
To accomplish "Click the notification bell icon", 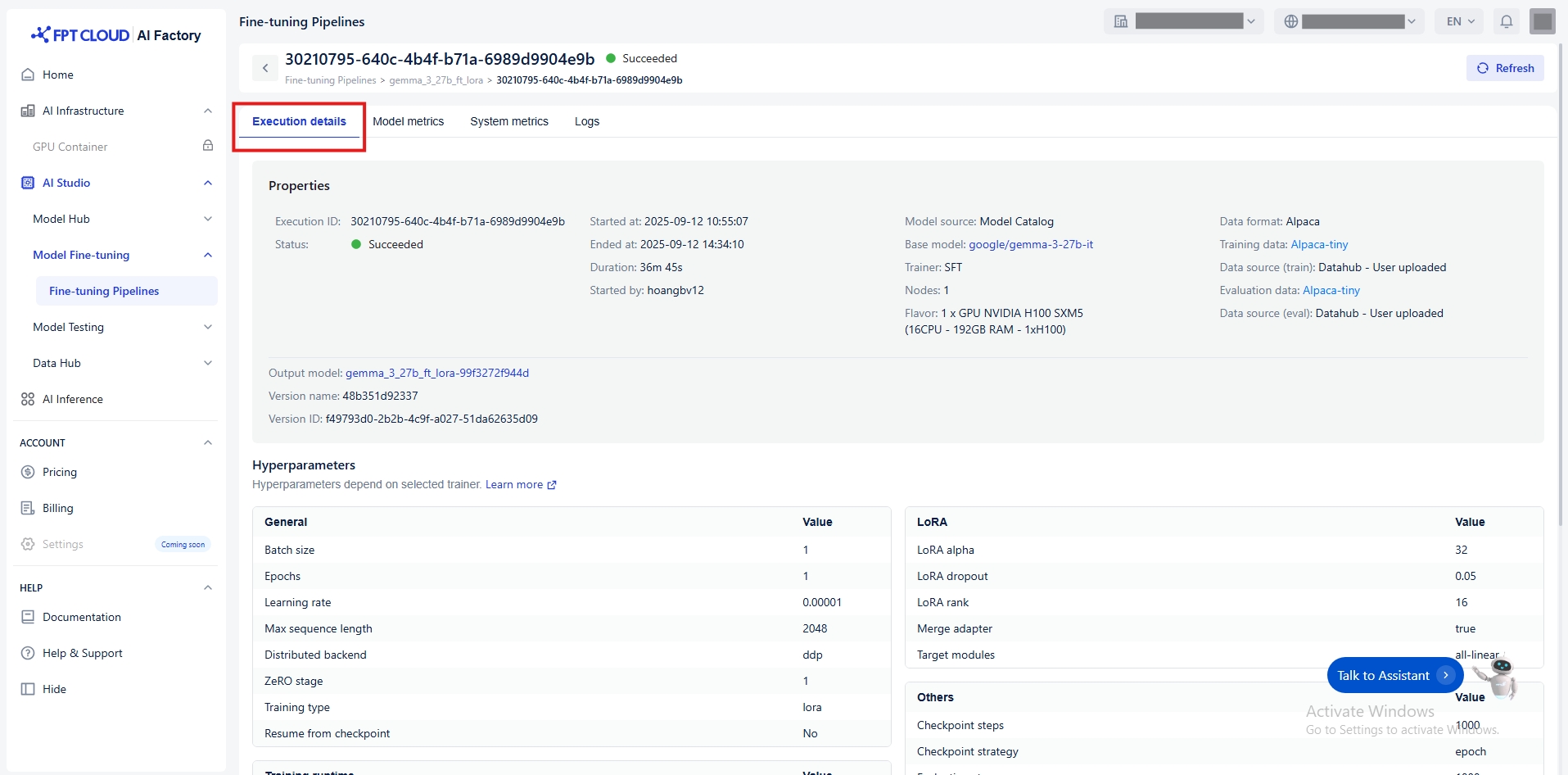I will 1506,22.
